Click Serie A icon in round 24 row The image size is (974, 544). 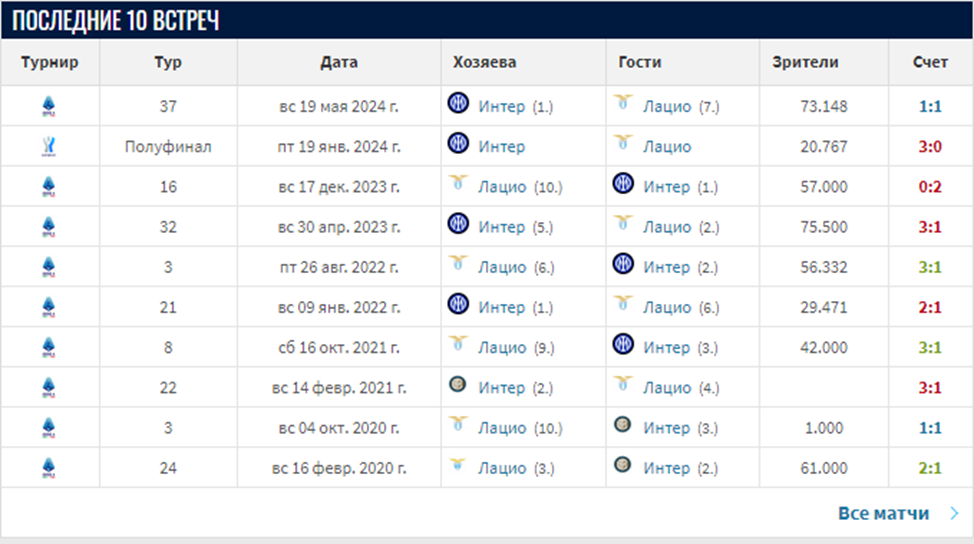click(49, 467)
